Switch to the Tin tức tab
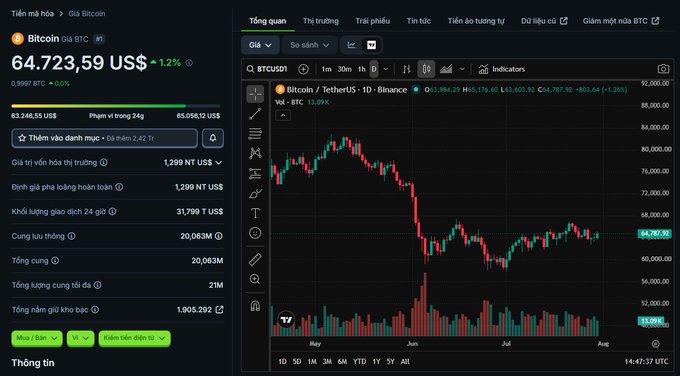The height and width of the screenshot is (376, 680). pyautogui.click(x=418, y=21)
